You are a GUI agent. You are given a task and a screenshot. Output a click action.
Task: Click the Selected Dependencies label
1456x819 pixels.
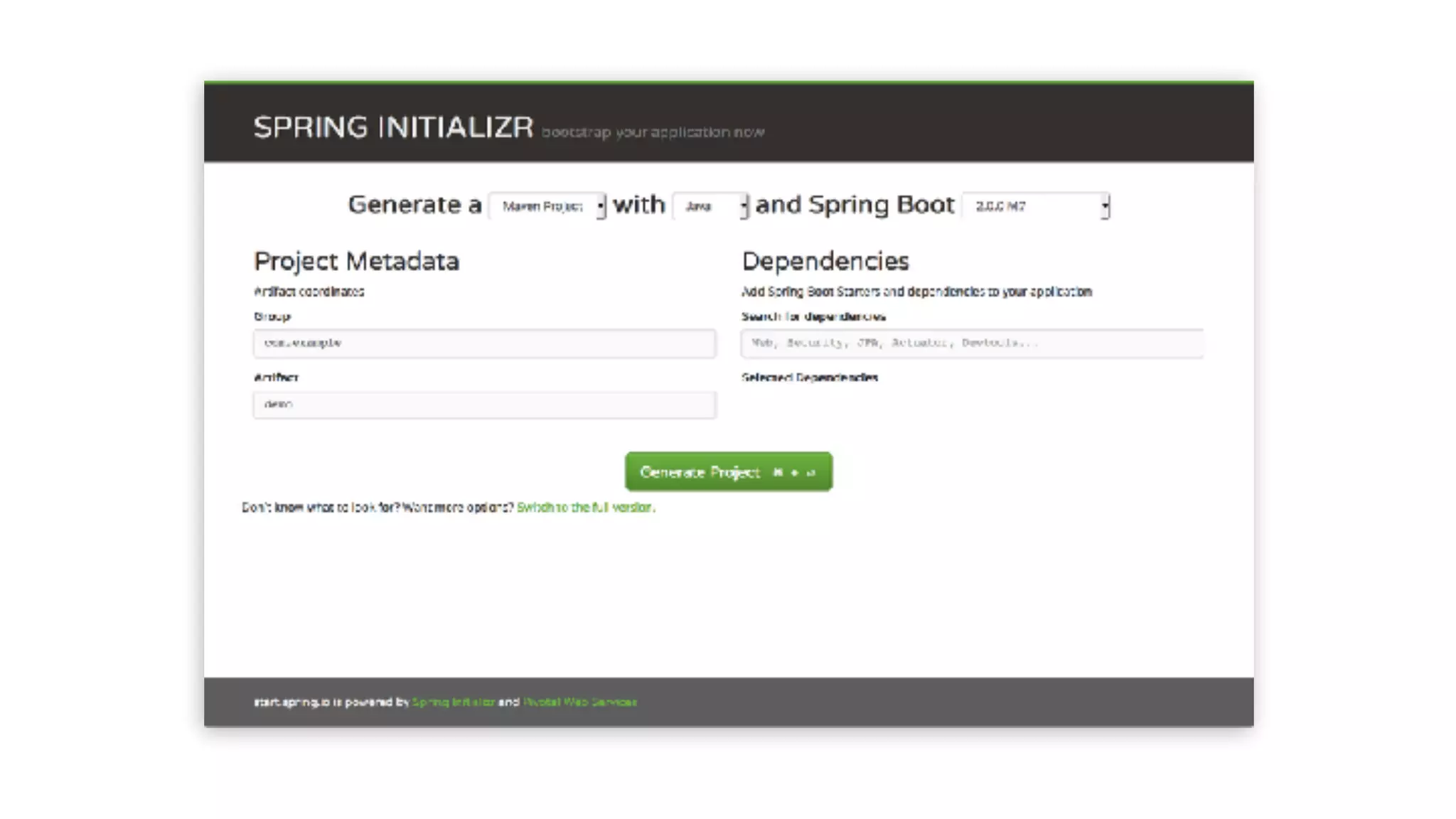click(809, 378)
